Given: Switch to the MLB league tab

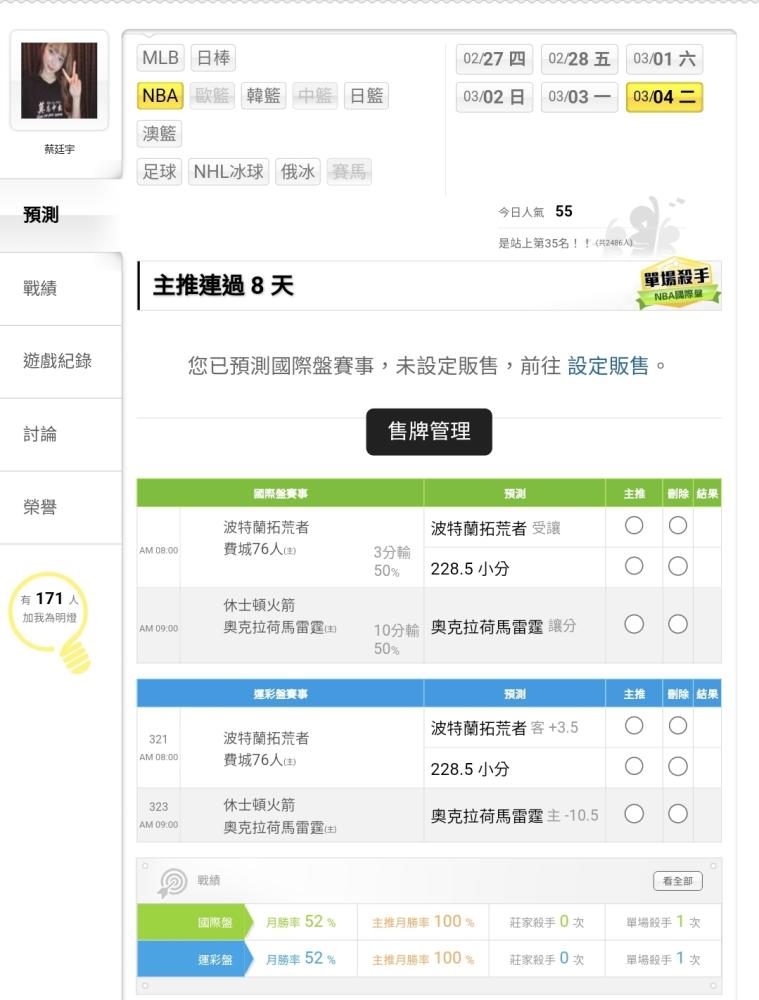Looking at the screenshot, I should [160, 58].
